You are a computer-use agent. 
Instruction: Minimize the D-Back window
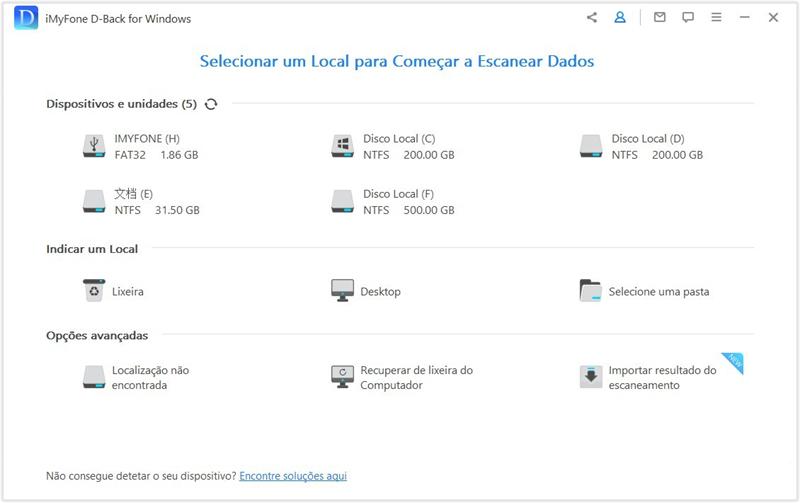(x=744, y=18)
